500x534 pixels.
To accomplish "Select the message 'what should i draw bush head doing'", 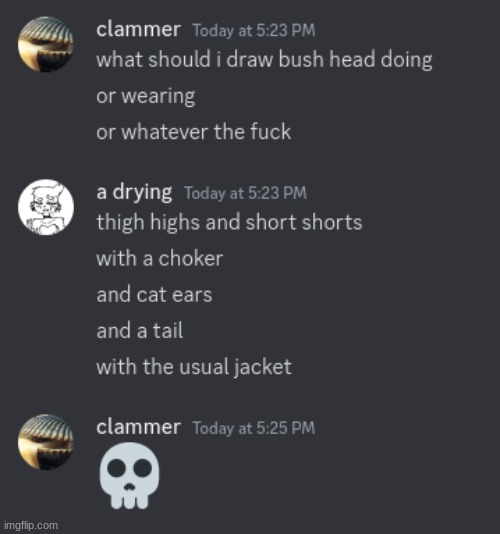I will pos(264,60).
